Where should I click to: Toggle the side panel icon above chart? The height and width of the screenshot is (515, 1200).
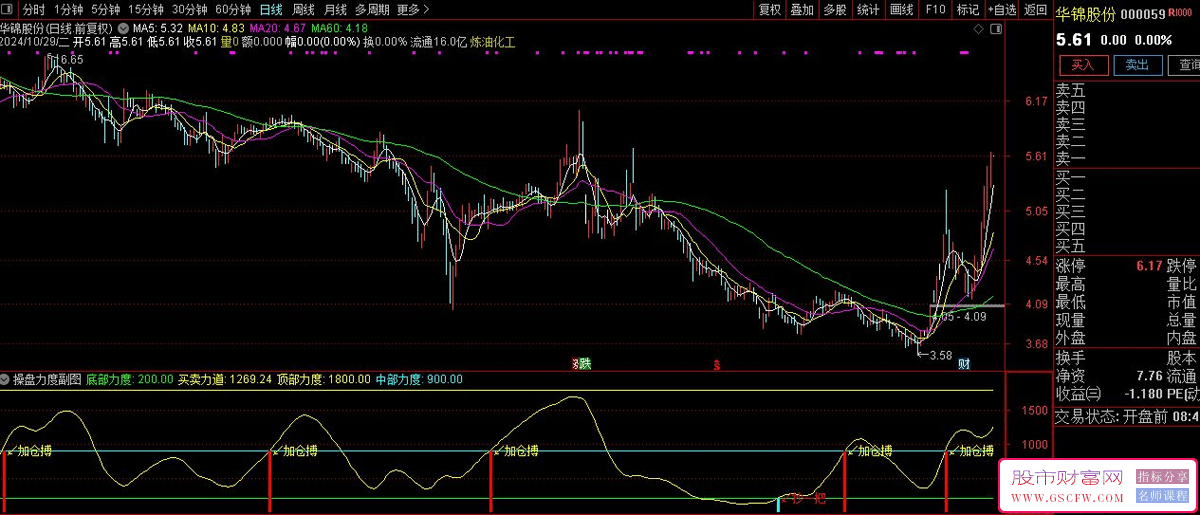click(x=996, y=30)
